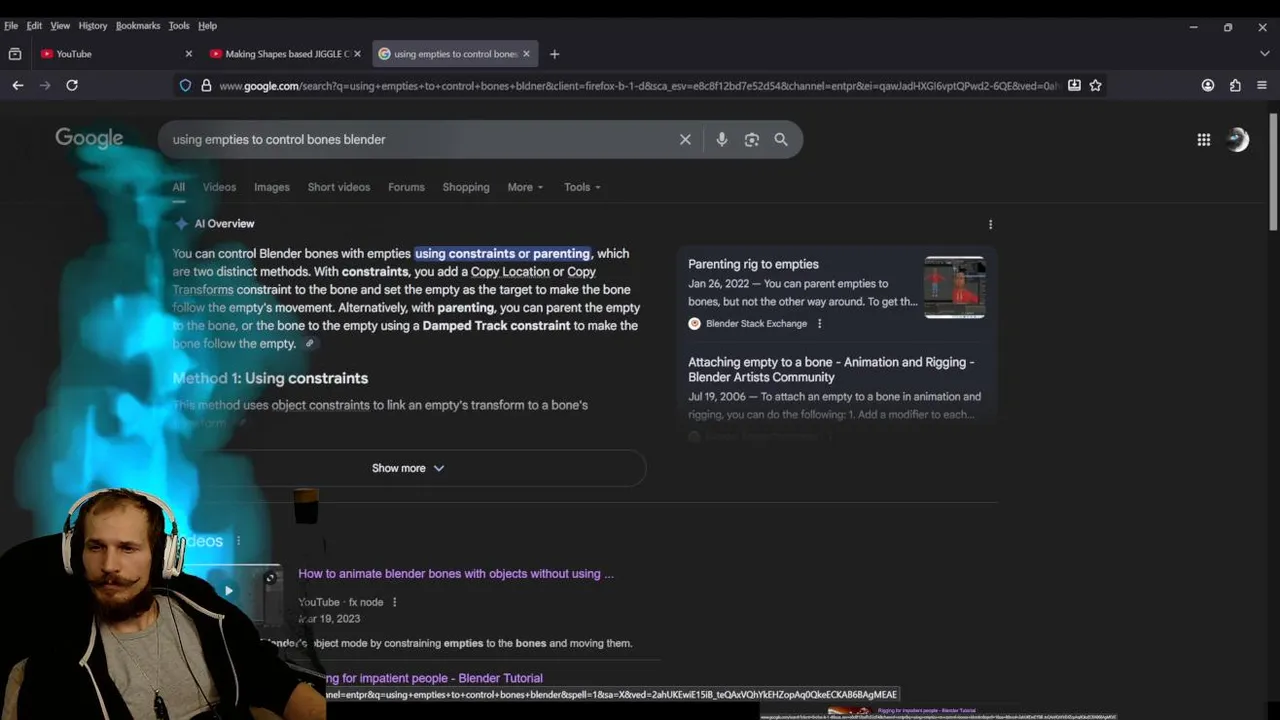Open the extensions puzzle icon
The height and width of the screenshot is (720, 1280).
tap(1235, 86)
